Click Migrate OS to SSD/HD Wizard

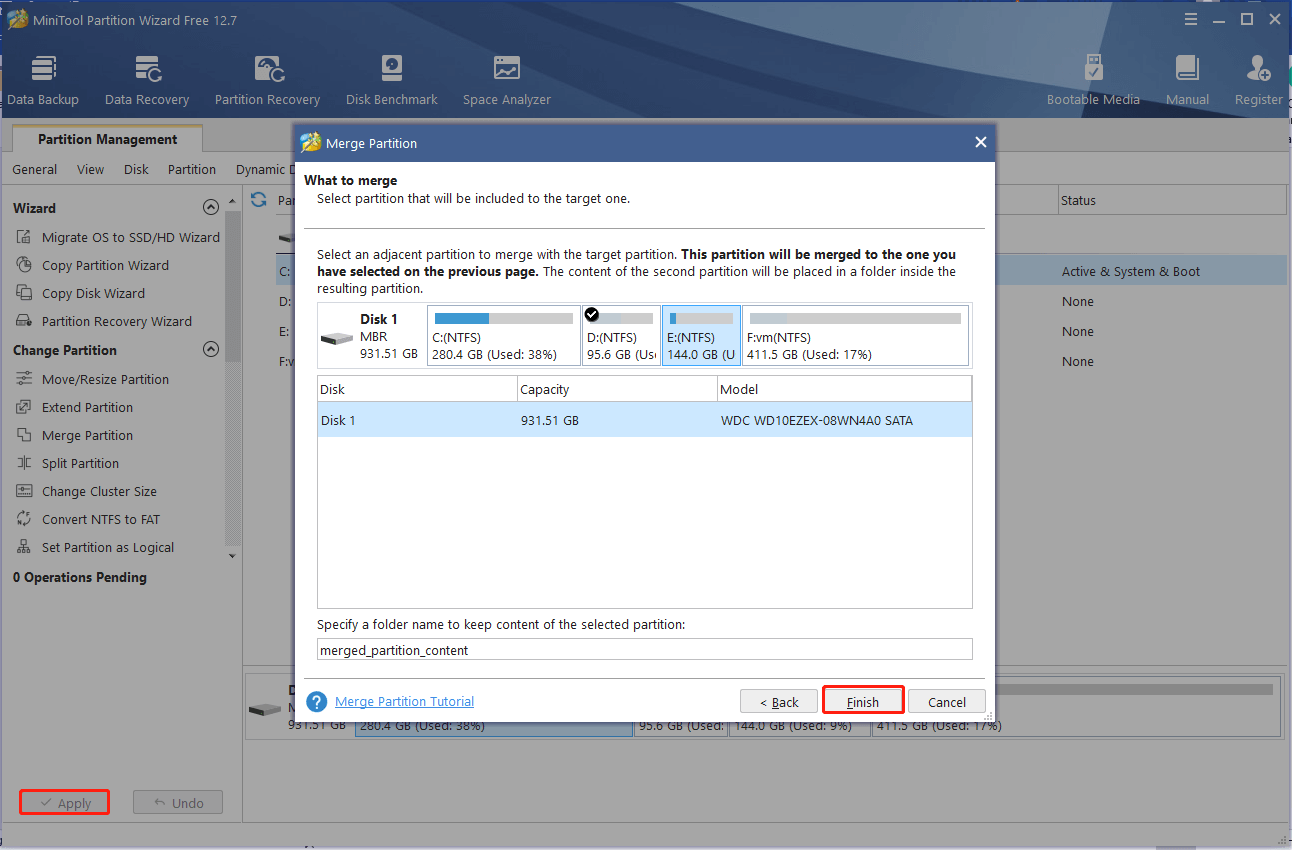(118, 237)
